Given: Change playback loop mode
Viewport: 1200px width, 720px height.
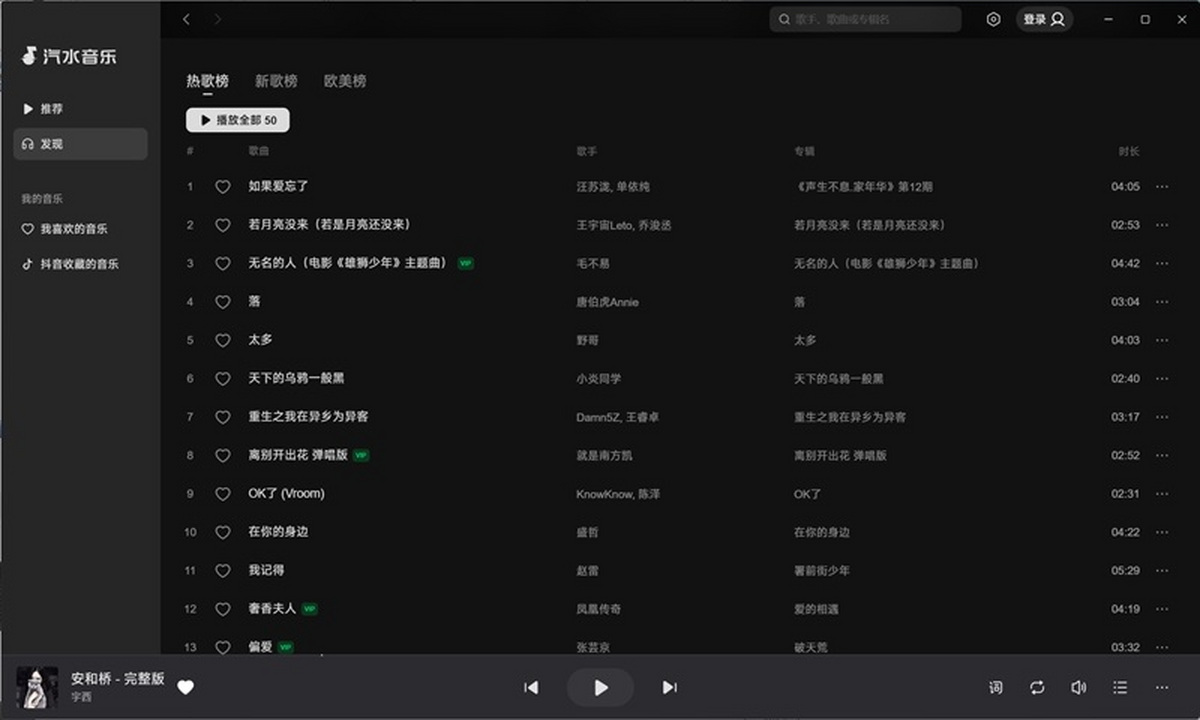Looking at the screenshot, I should coord(1037,687).
